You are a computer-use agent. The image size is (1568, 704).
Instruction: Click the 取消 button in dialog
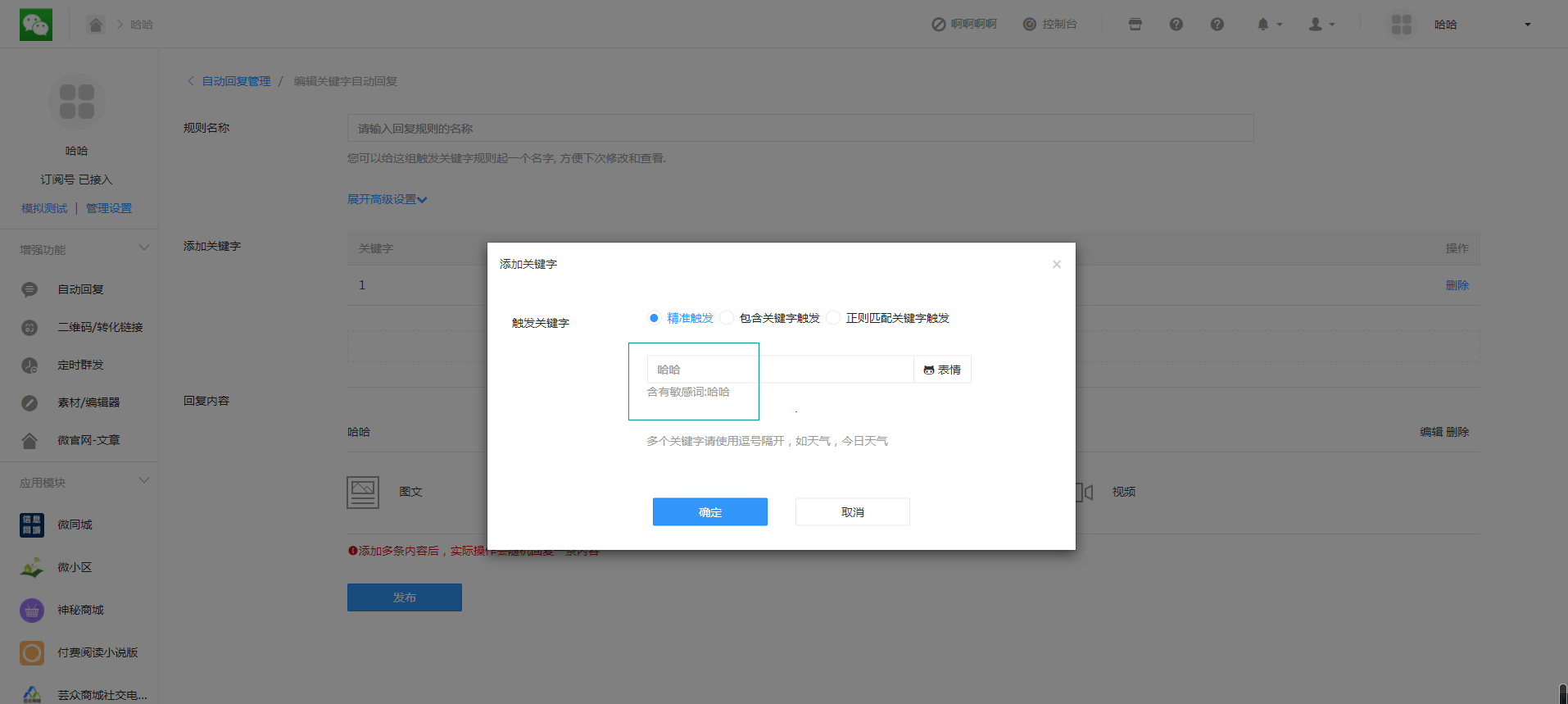coord(852,512)
